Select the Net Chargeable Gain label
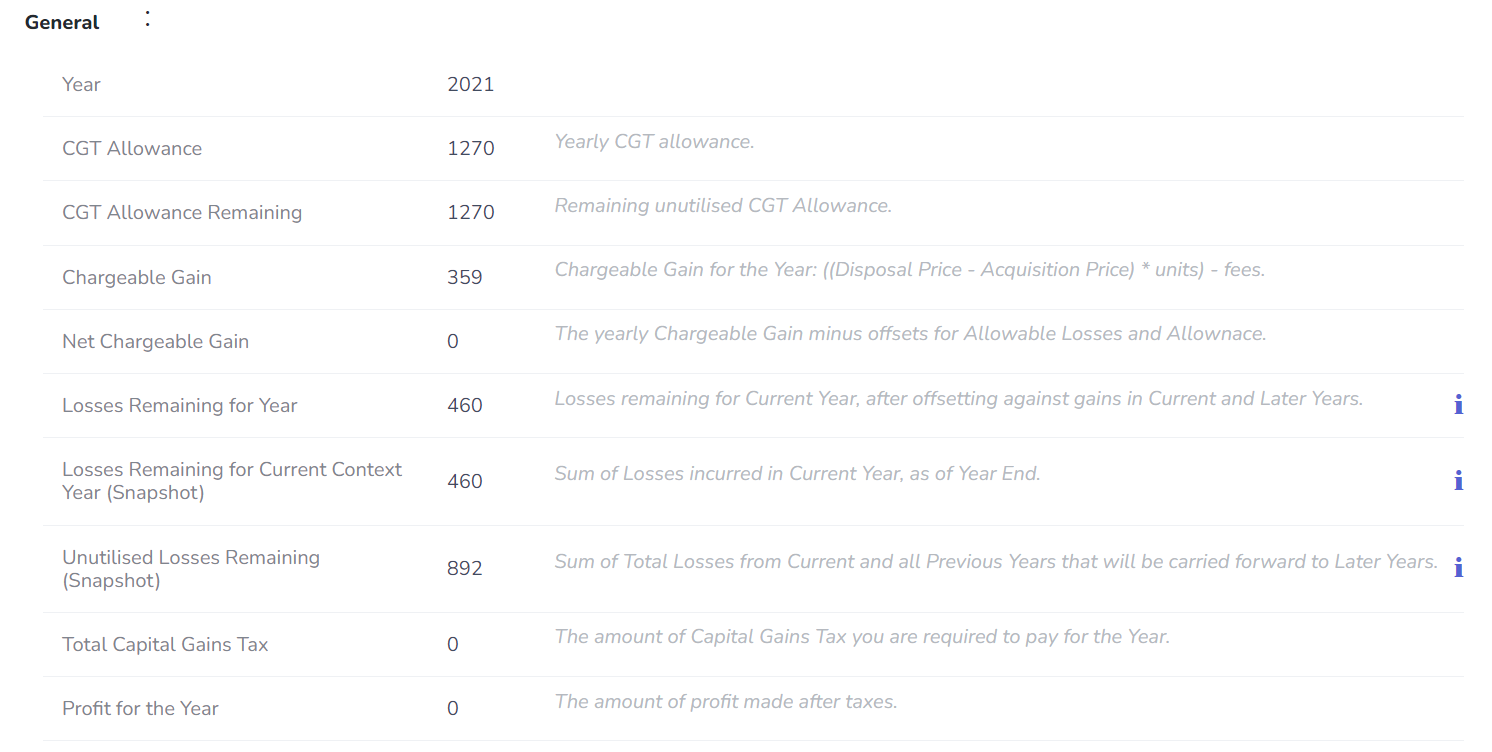Image resolution: width=1492 pixels, height=752 pixels. tap(155, 341)
